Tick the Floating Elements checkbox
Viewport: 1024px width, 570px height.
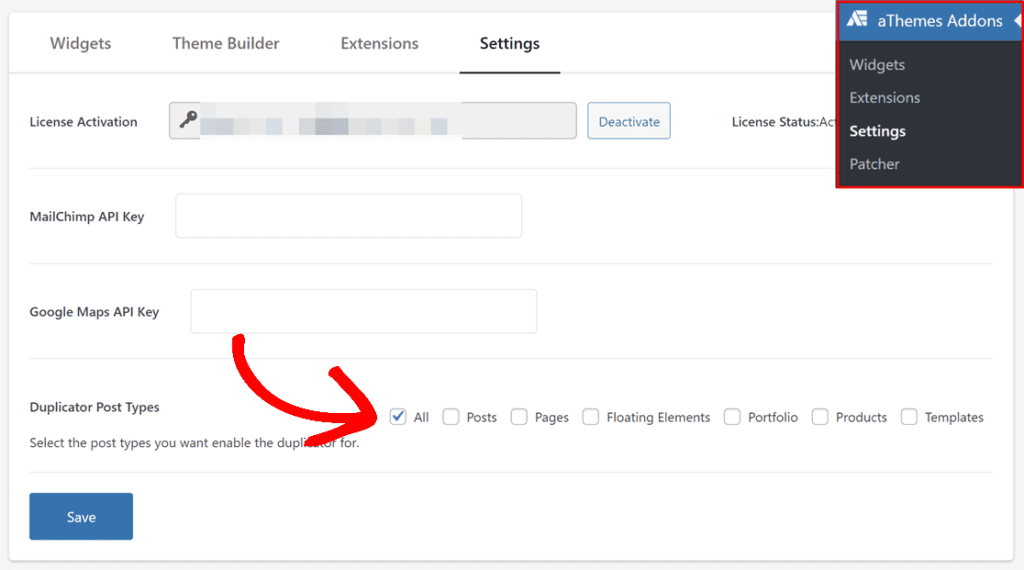591,417
